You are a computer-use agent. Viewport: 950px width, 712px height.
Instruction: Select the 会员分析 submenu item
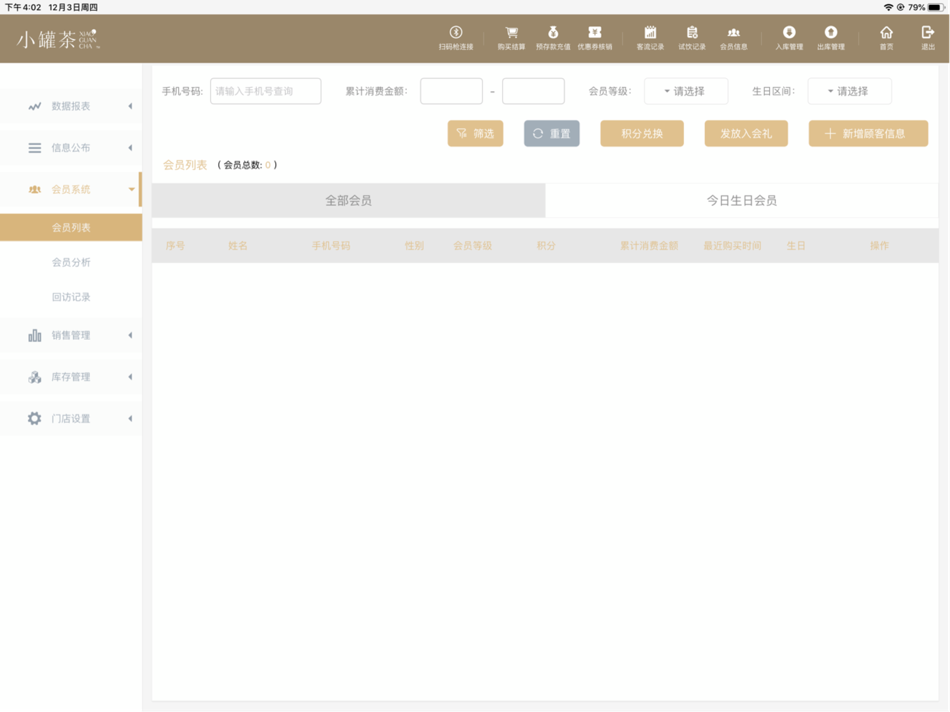click(x=71, y=262)
